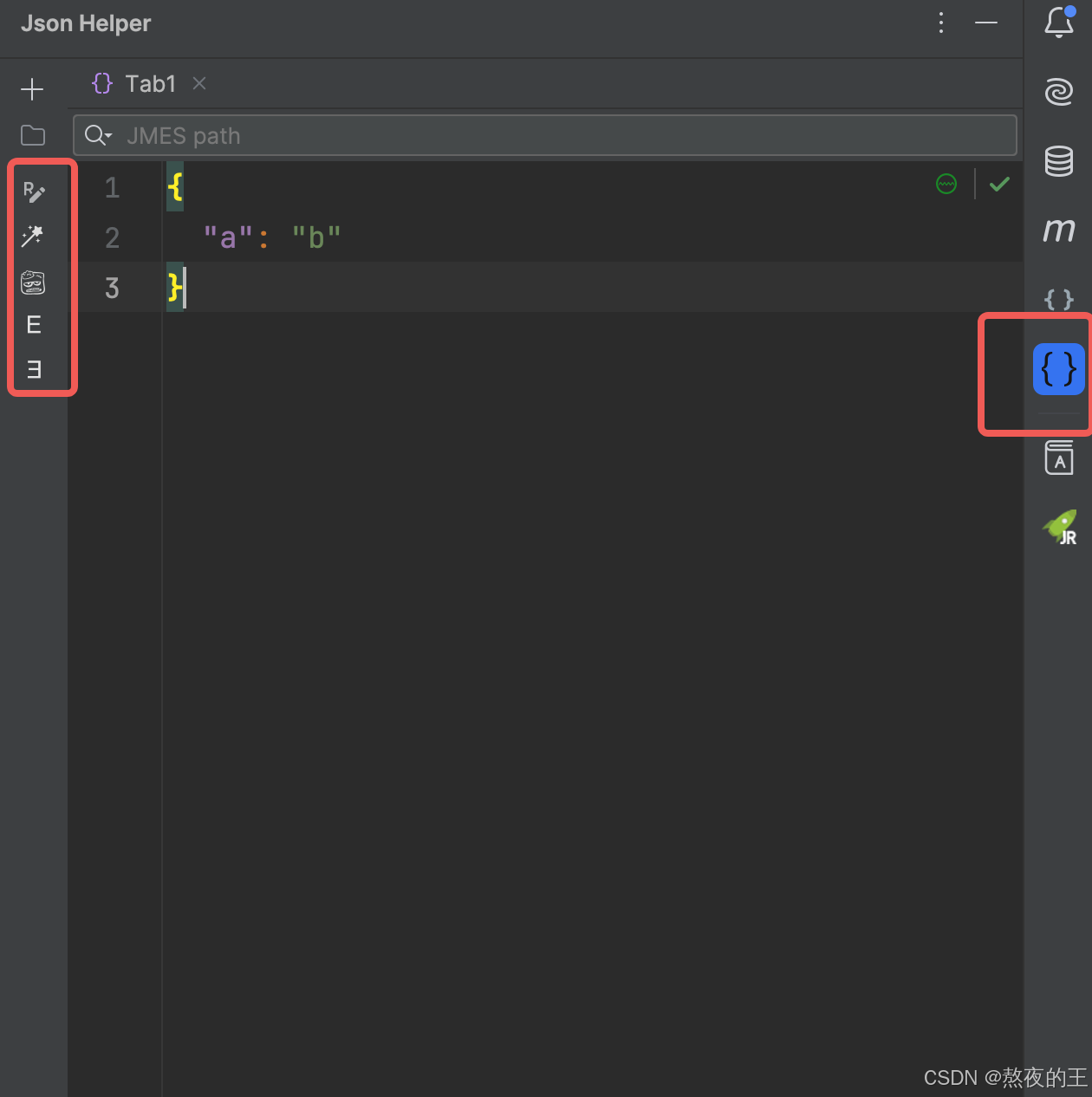Image resolution: width=1092 pixels, height=1097 pixels.
Task: Add a new tab with plus icon
Action: (x=32, y=89)
